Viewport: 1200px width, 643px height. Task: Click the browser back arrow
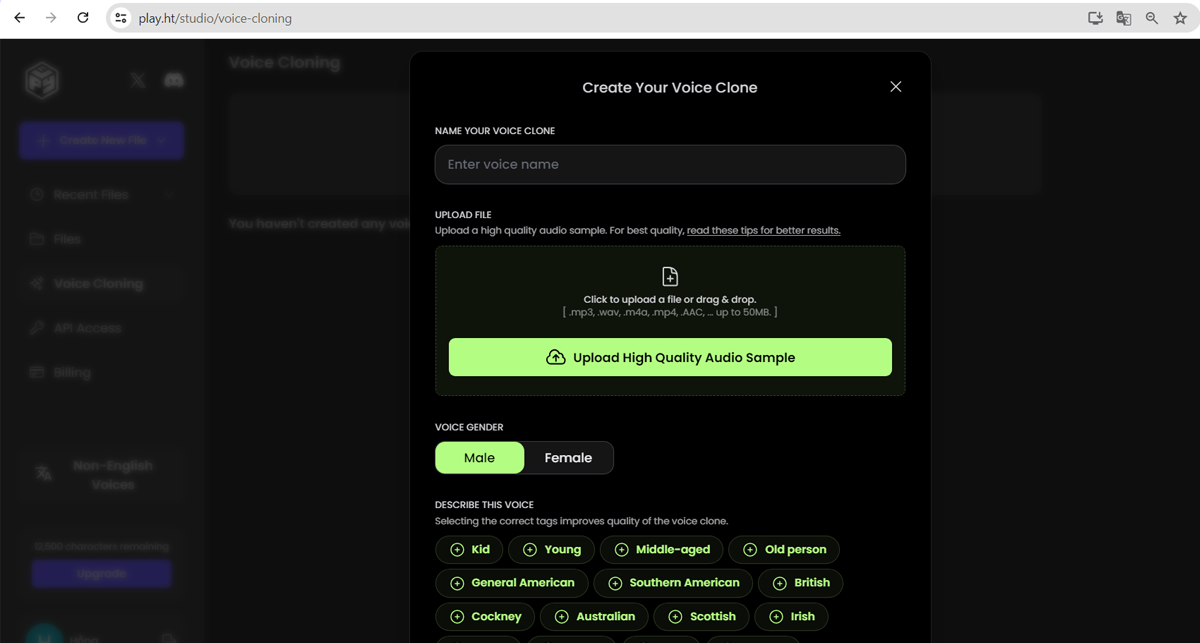19,18
